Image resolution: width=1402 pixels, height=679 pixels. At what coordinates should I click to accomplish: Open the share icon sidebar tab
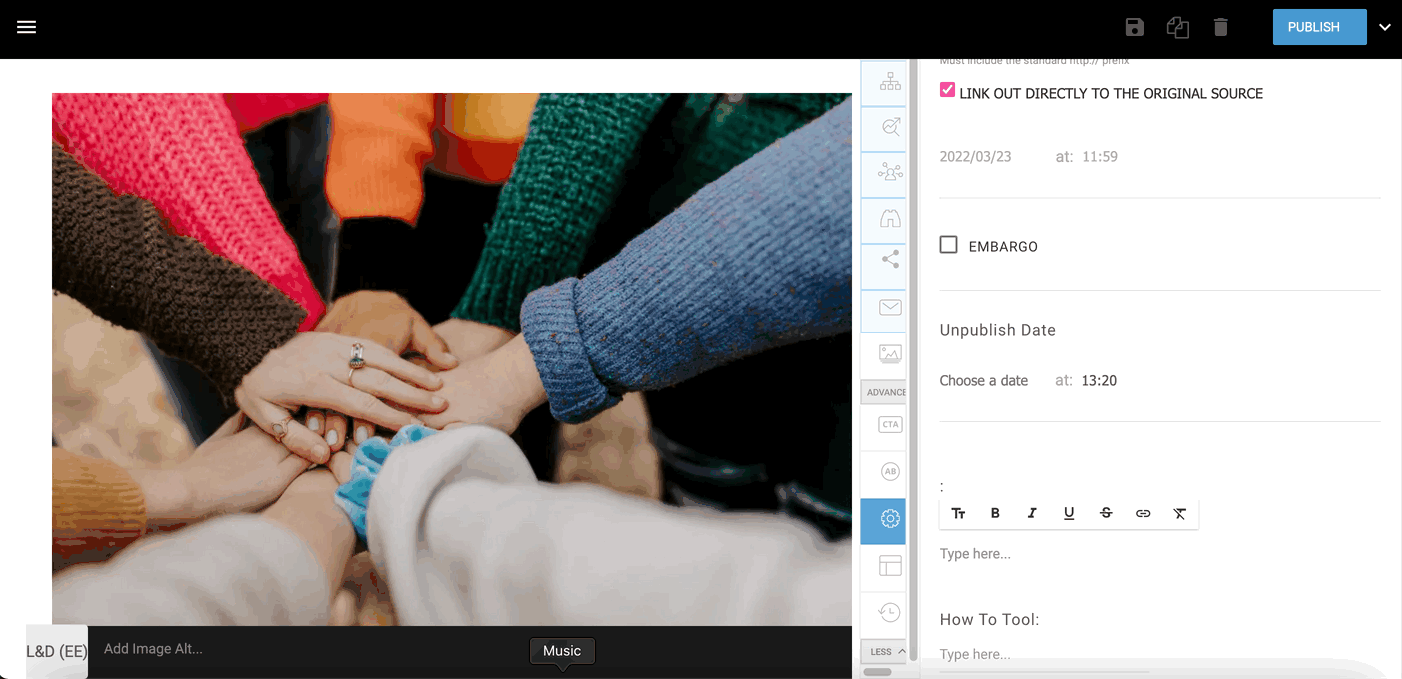(889, 260)
